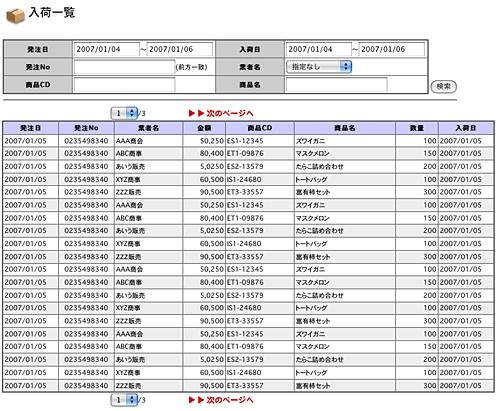The height and width of the screenshot is (411, 500).
Task: Click the cardboard box icon beside 入荷一覧
Action: (x=15, y=15)
